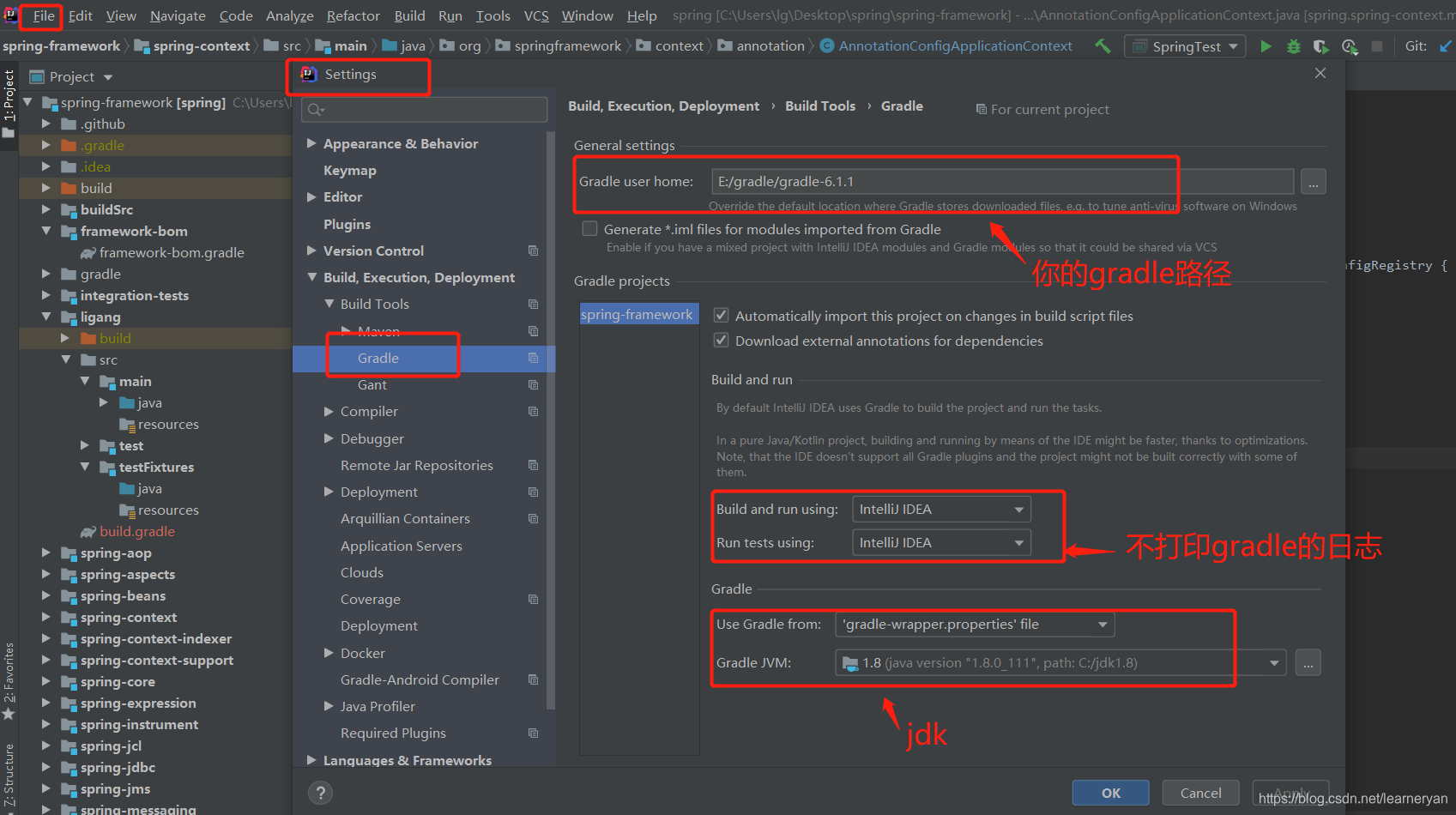This screenshot has height=815, width=1456.
Task: Select spring-core module in project tree
Action: [118, 682]
